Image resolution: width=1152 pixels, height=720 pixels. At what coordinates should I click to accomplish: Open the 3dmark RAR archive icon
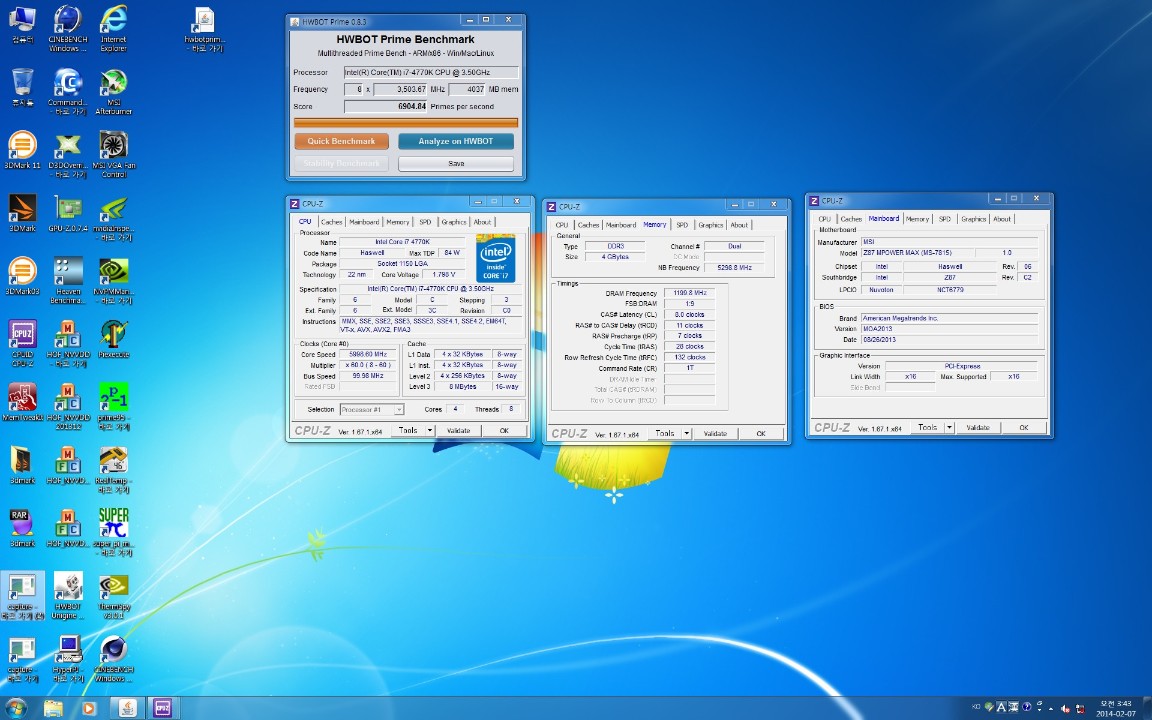coord(22,529)
